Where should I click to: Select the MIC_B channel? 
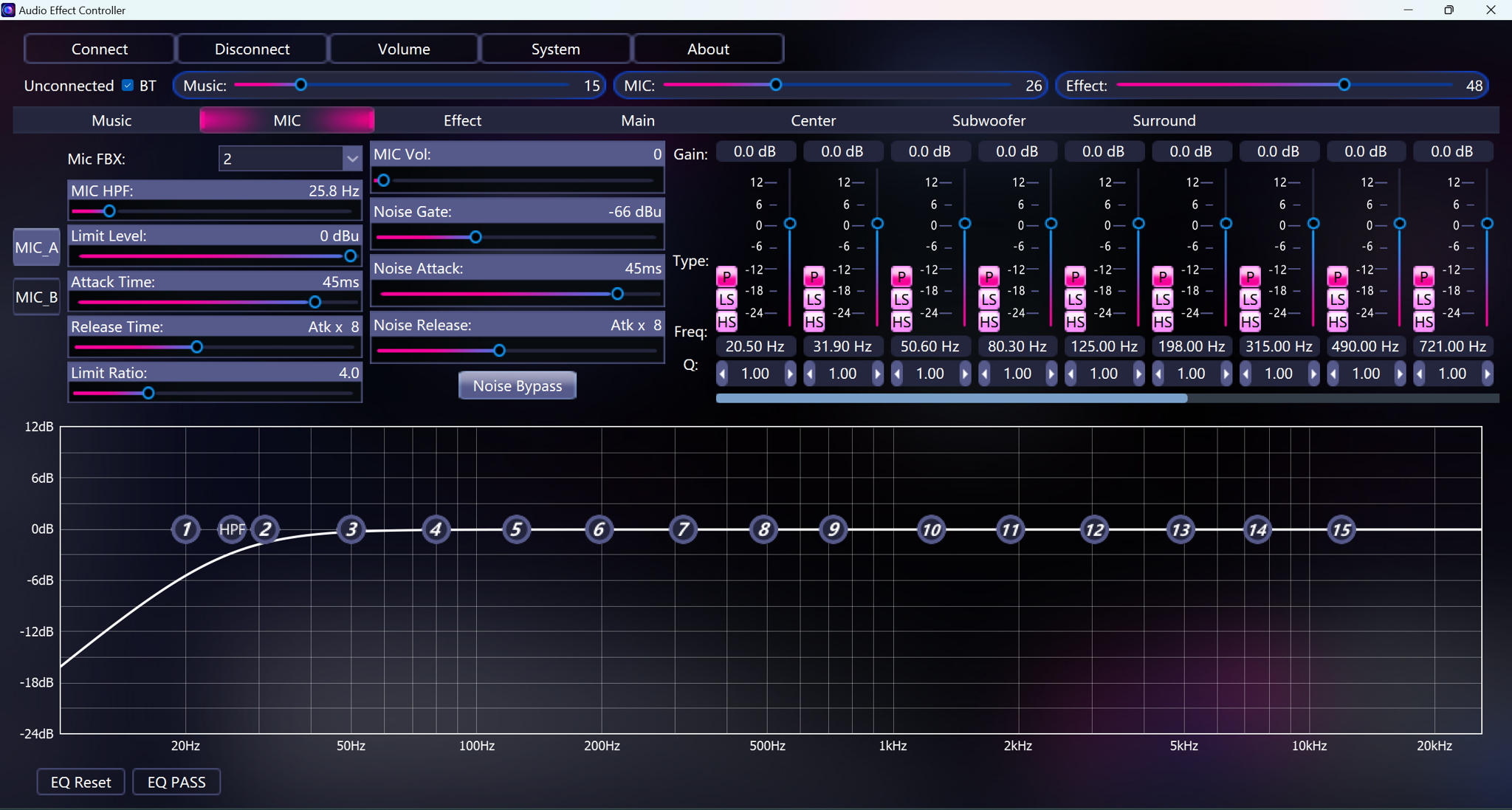click(x=37, y=297)
